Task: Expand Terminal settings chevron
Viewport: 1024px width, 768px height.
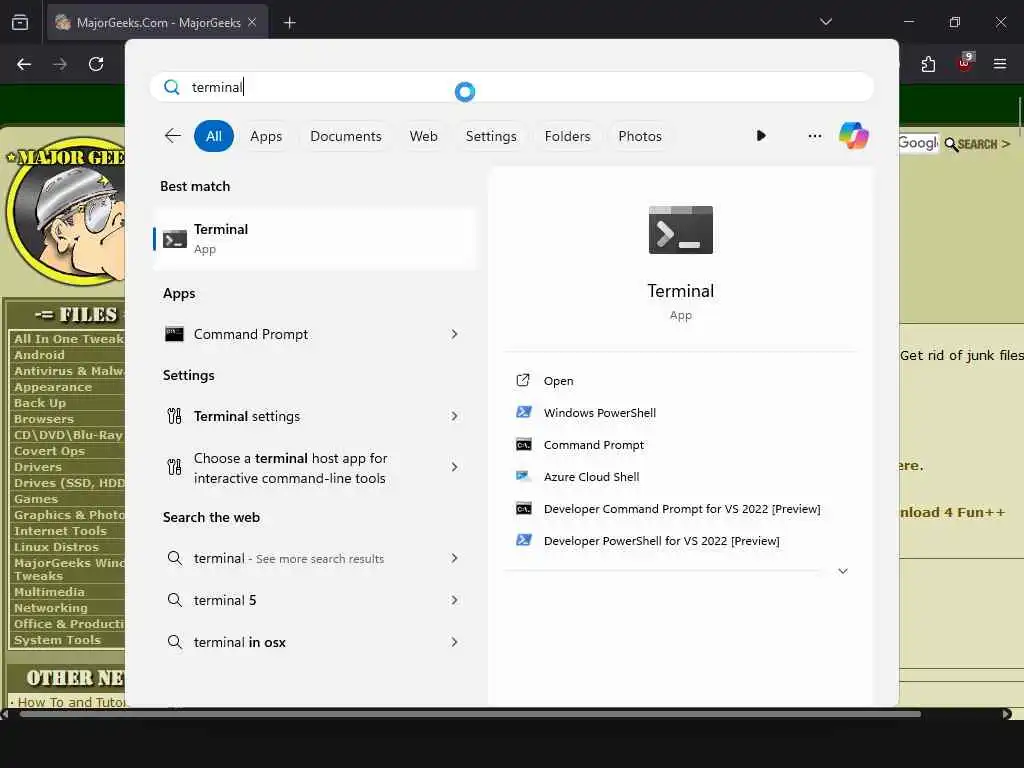Action: click(x=455, y=416)
